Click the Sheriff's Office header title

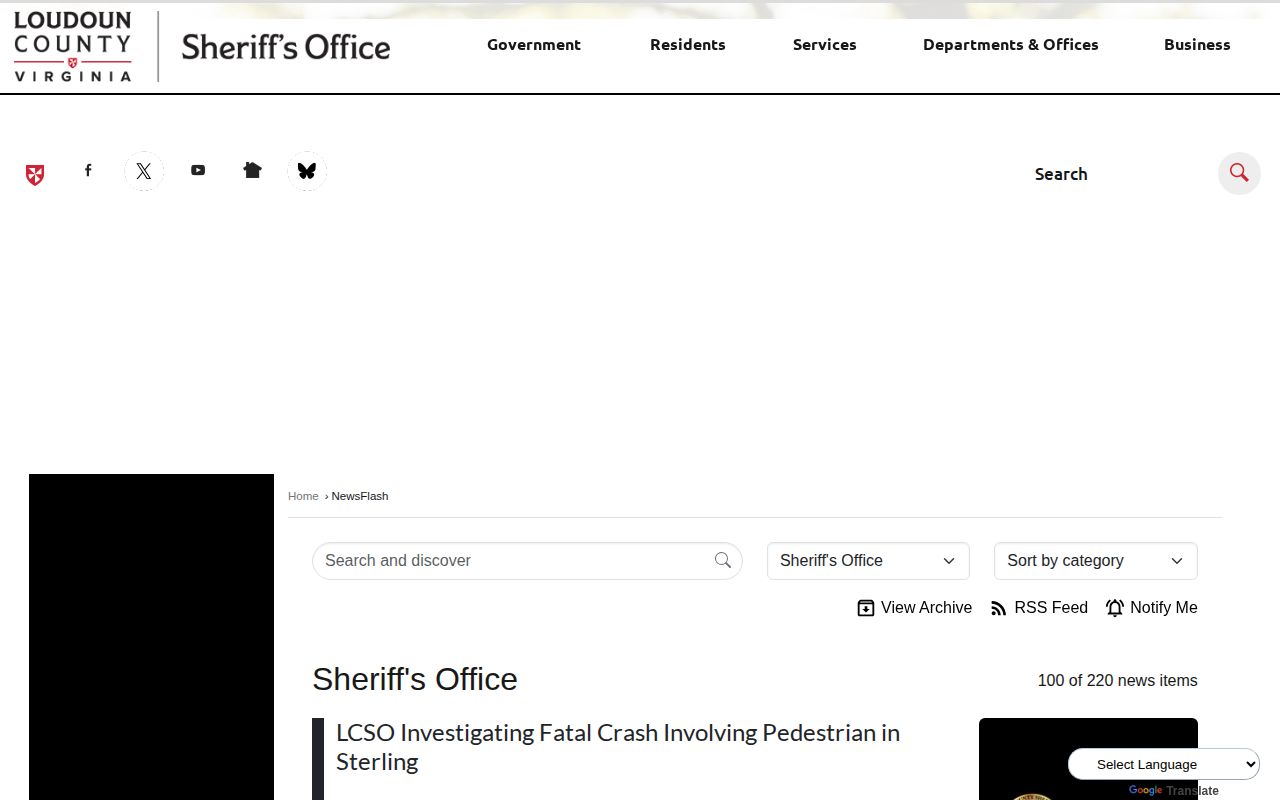point(286,47)
